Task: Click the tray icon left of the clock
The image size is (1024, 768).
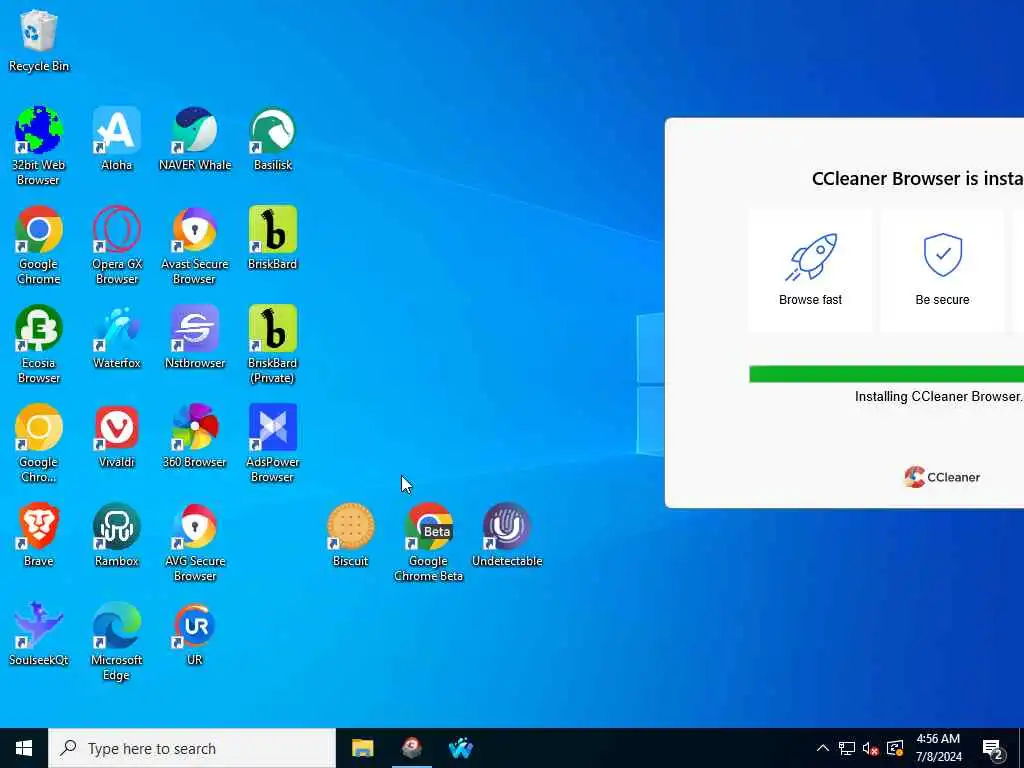Action: 895,748
